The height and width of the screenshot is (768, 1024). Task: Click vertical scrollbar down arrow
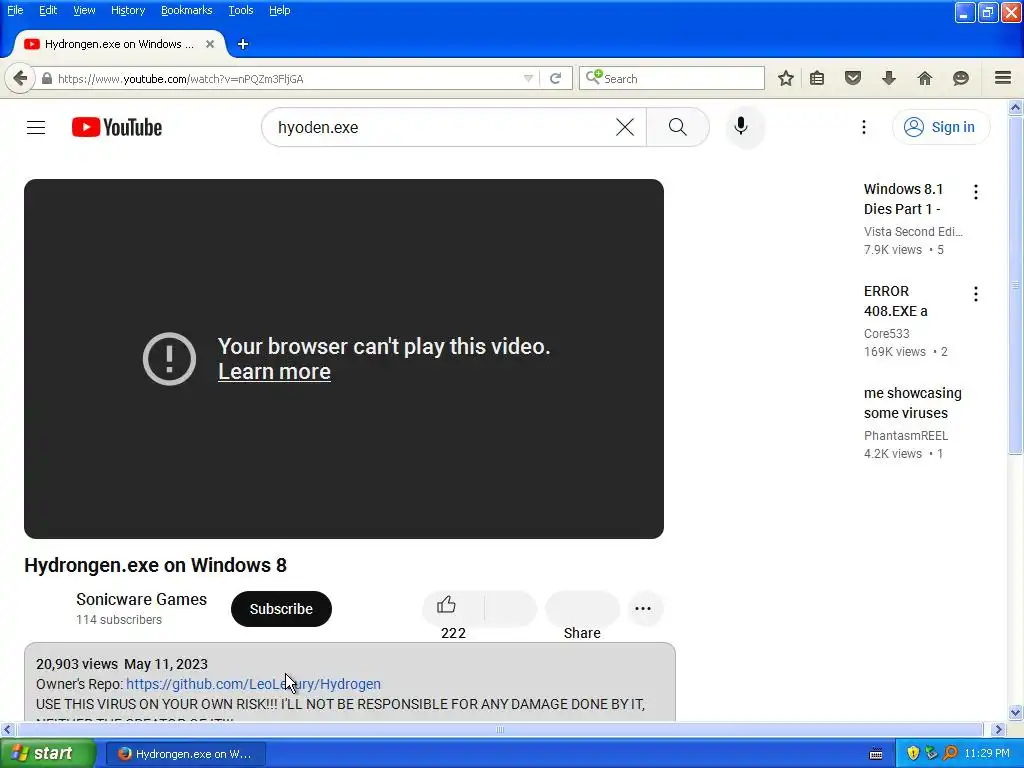(1016, 712)
